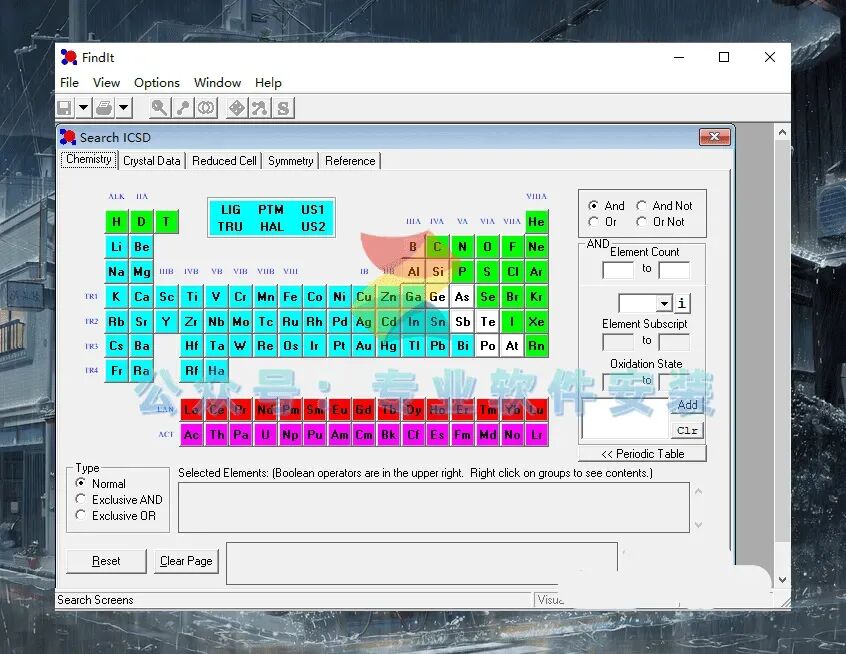Select the Exclusive AND radio button
846x654 pixels.
tap(80, 499)
